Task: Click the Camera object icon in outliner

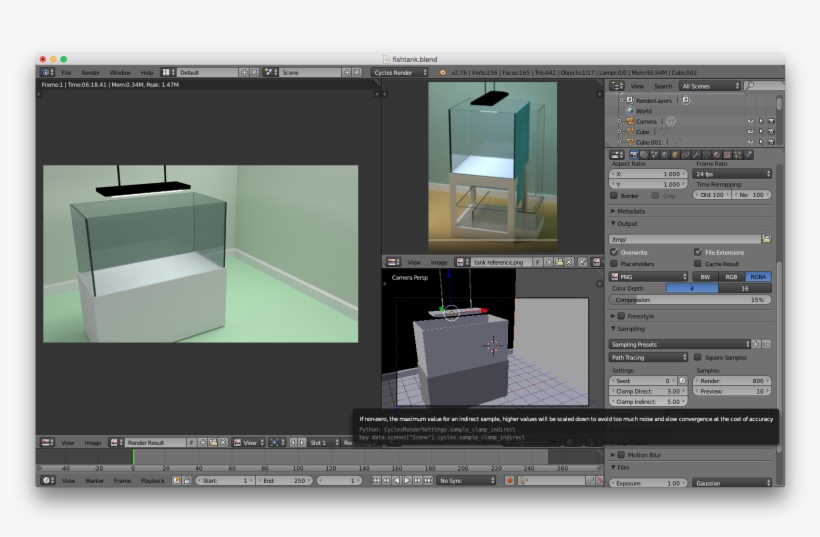Action: (x=629, y=121)
